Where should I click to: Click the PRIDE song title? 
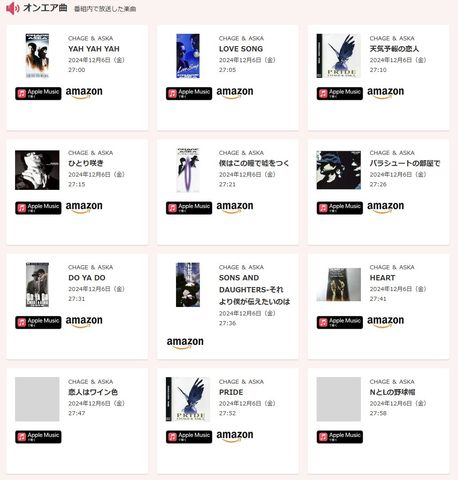[x=231, y=392]
